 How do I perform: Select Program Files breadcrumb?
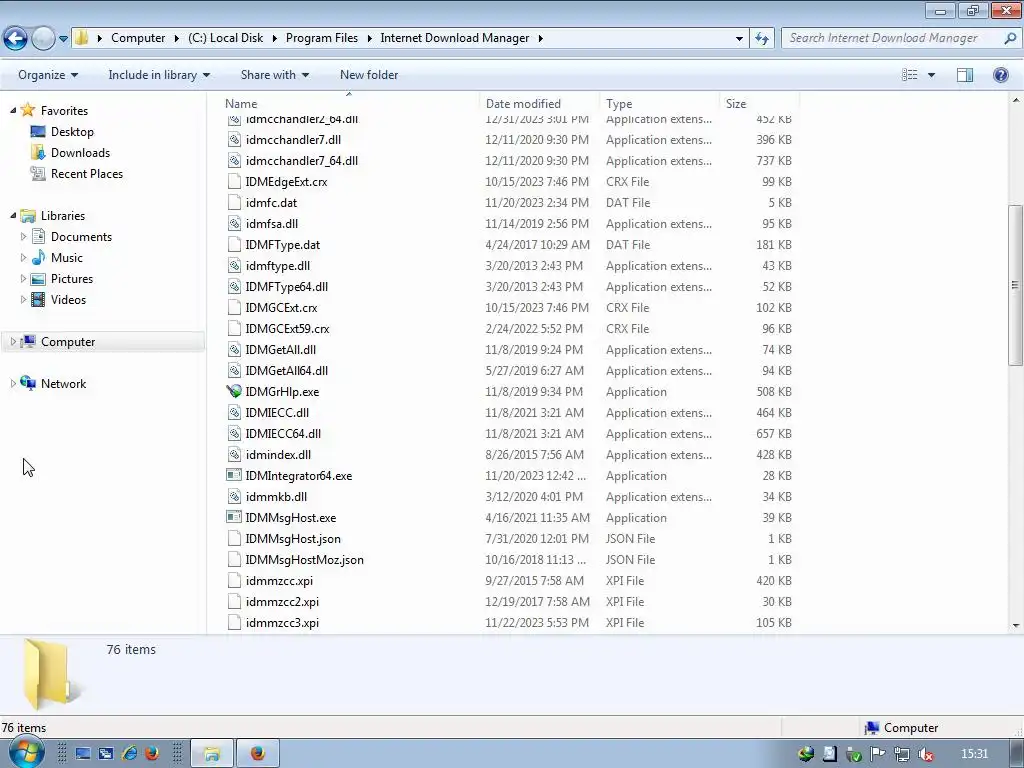321,38
